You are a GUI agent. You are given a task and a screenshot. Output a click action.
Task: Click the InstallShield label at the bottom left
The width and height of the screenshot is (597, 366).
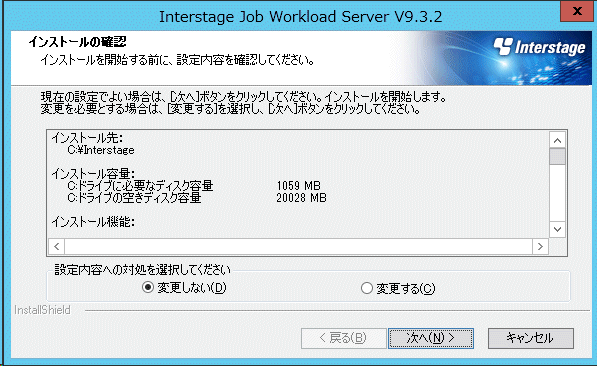[x=42, y=310]
